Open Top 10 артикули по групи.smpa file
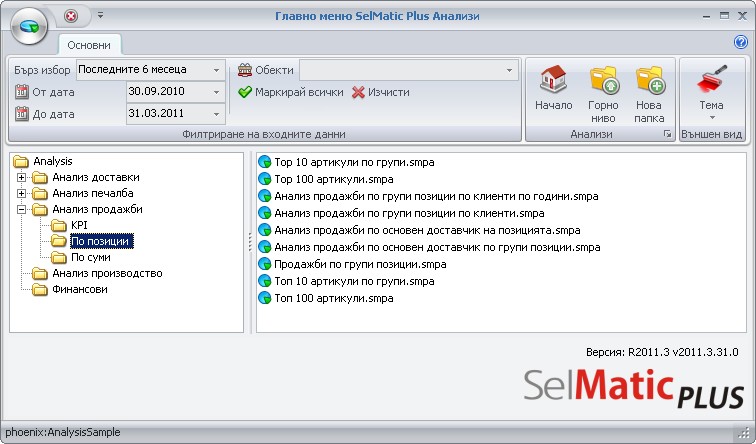This screenshot has width=756, height=444. (x=354, y=162)
